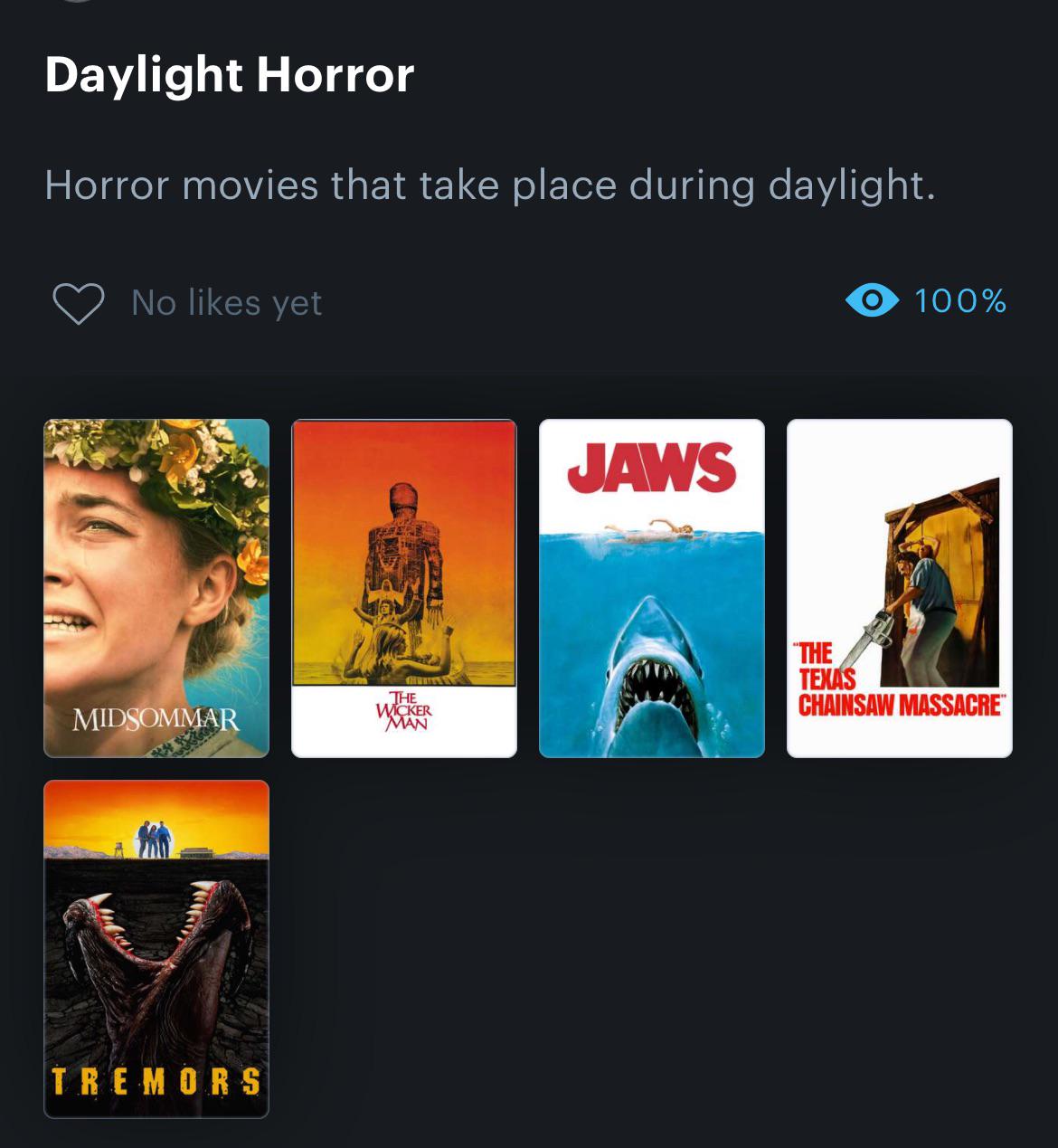1058x1148 pixels.
Task: Open The Texas Chainsaw Massacre poster
Action: tap(900, 586)
